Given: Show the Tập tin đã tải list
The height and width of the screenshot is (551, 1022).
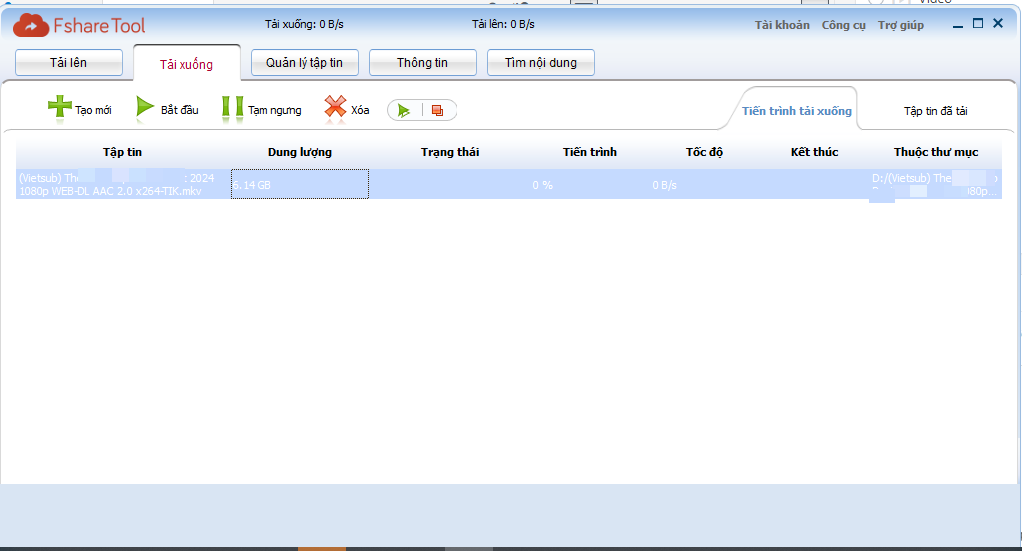Looking at the screenshot, I should click(x=935, y=111).
